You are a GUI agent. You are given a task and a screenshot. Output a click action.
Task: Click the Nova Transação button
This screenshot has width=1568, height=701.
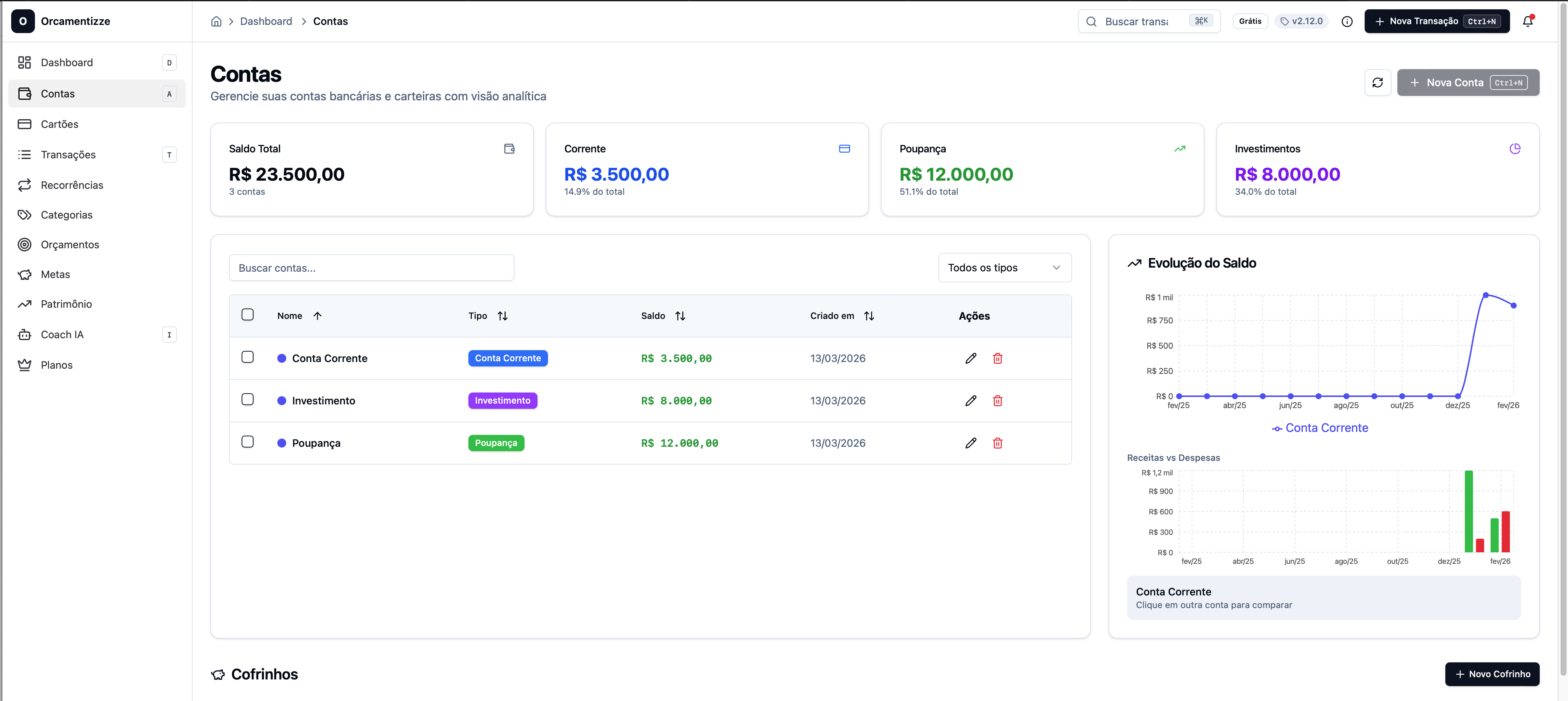[1436, 21]
